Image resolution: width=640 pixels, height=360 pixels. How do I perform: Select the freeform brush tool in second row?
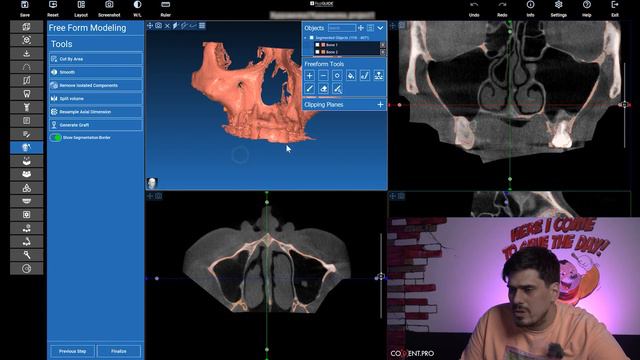coord(309,89)
